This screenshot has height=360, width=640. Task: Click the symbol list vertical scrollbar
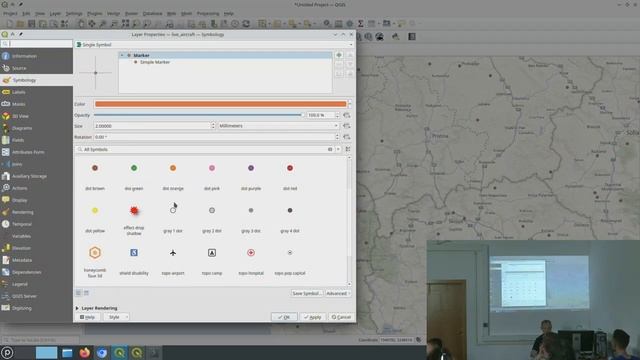pyautogui.click(x=349, y=220)
